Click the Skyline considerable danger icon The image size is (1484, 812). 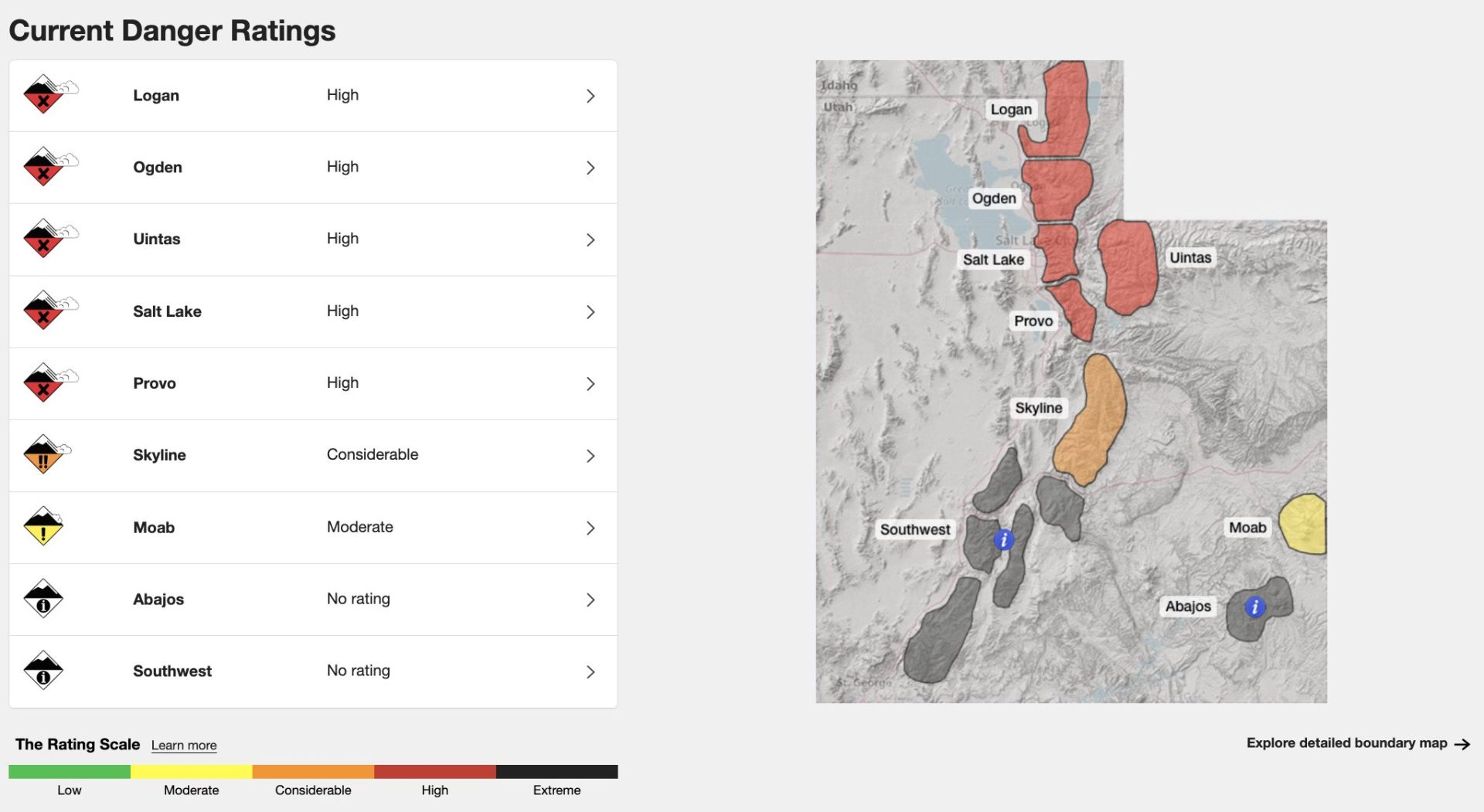click(47, 454)
